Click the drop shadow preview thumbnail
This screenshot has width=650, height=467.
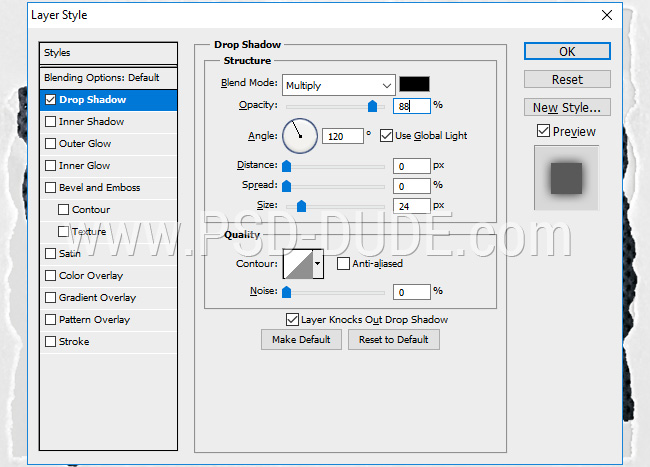pos(566,178)
